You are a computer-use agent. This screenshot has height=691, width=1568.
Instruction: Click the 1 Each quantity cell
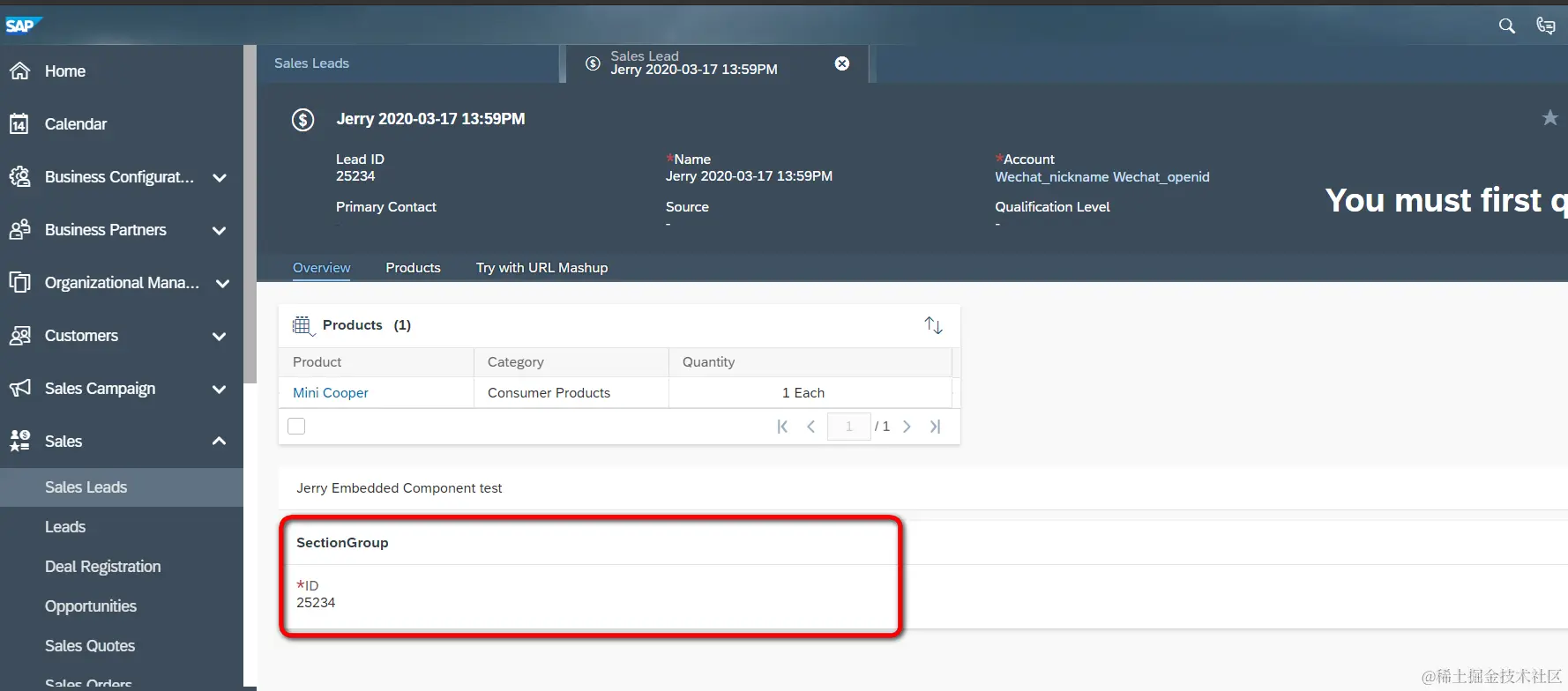coord(810,393)
